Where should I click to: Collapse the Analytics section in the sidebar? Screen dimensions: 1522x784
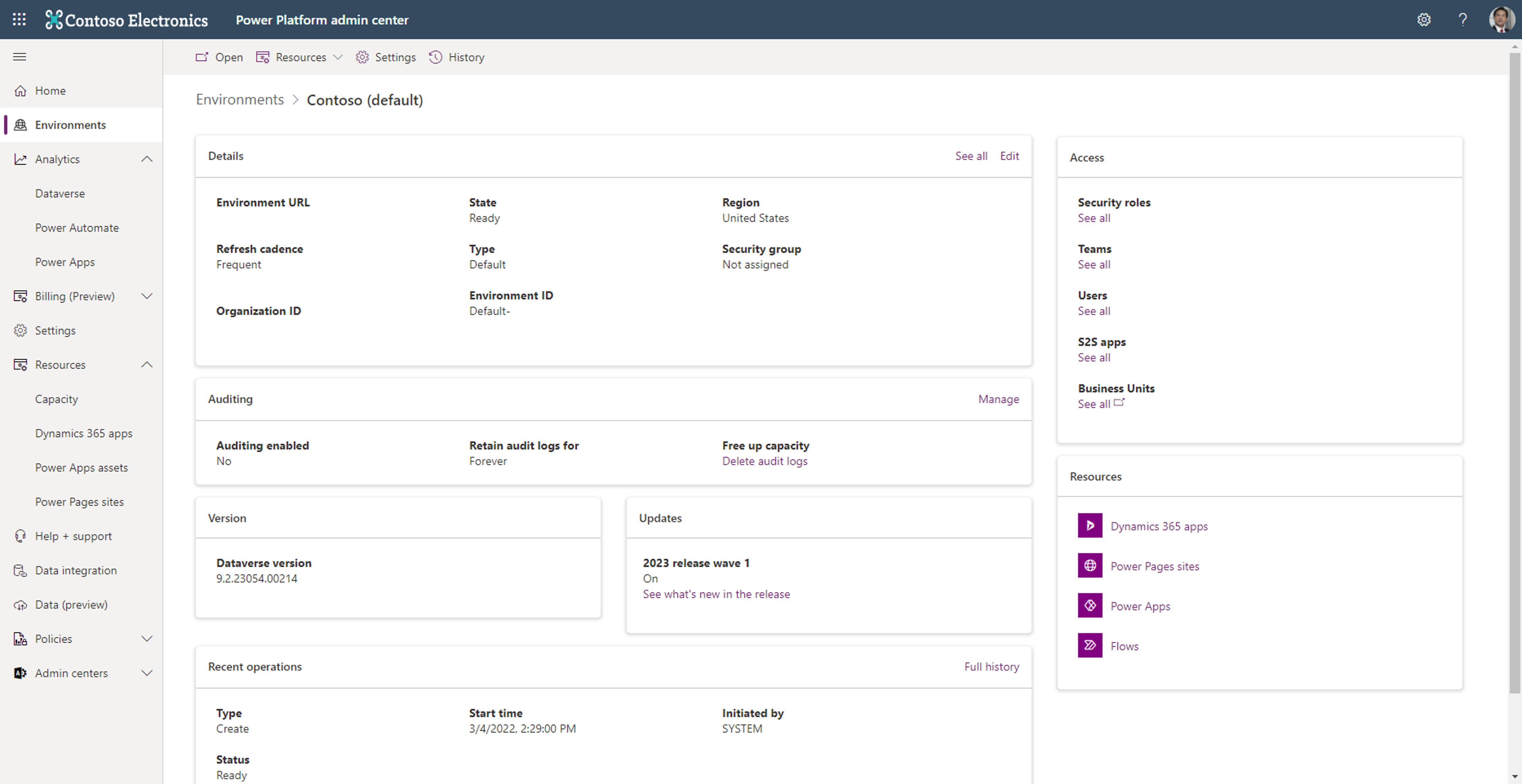pyautogui.click(x=147, y=158)
